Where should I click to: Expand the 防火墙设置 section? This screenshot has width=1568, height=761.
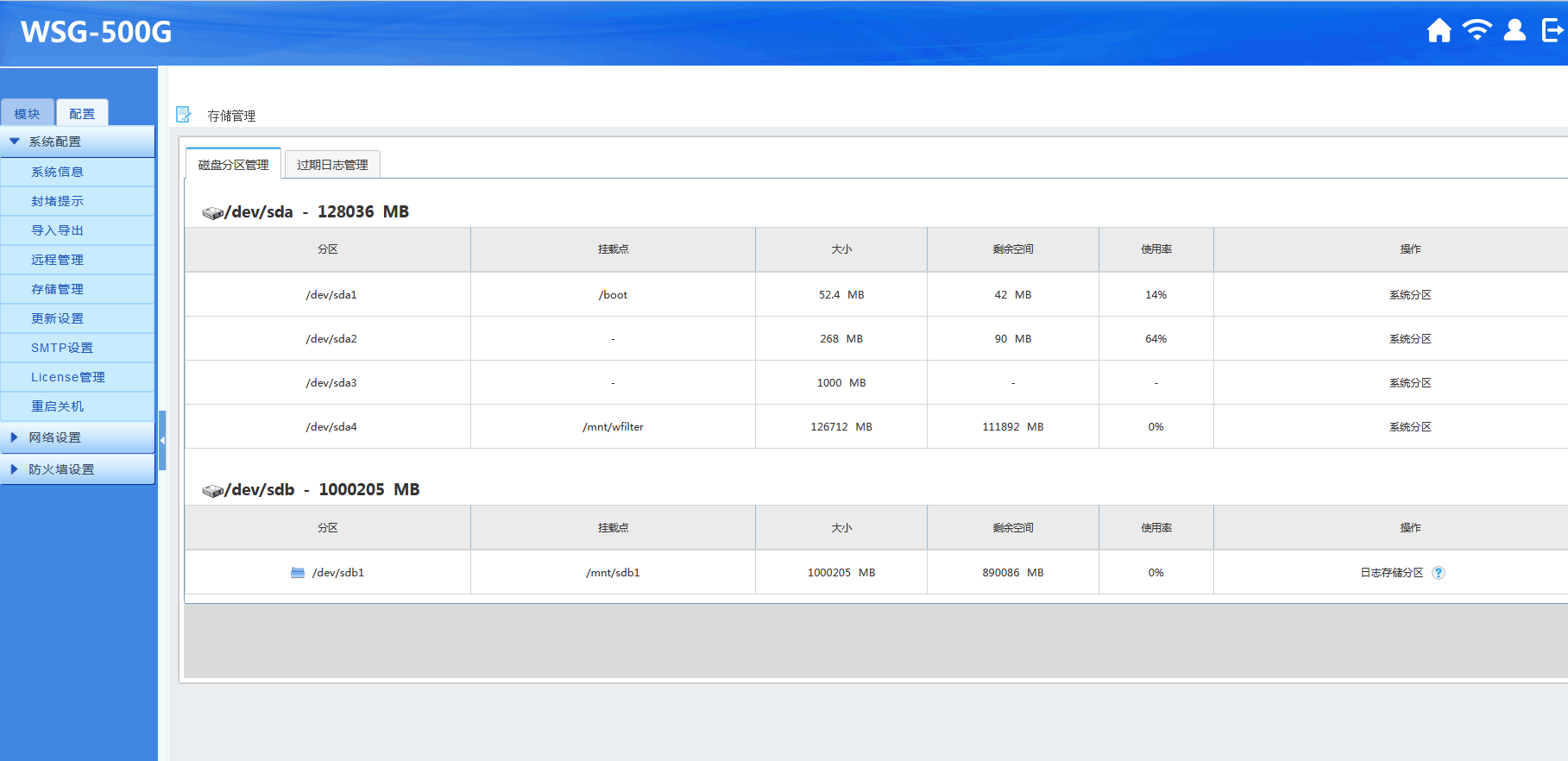point(60,469)
